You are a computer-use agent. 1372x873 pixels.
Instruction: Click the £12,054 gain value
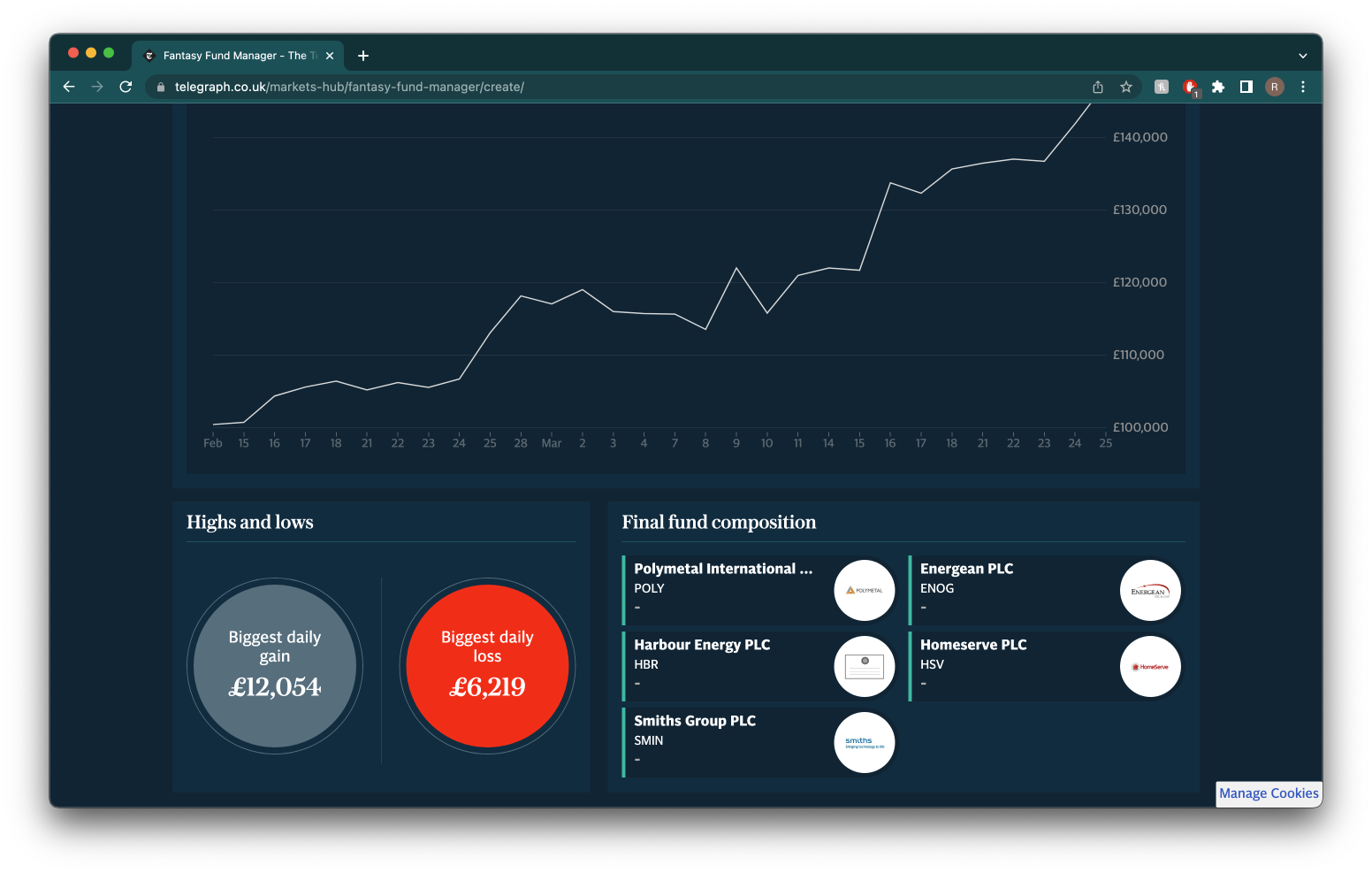tap(275, 687)
